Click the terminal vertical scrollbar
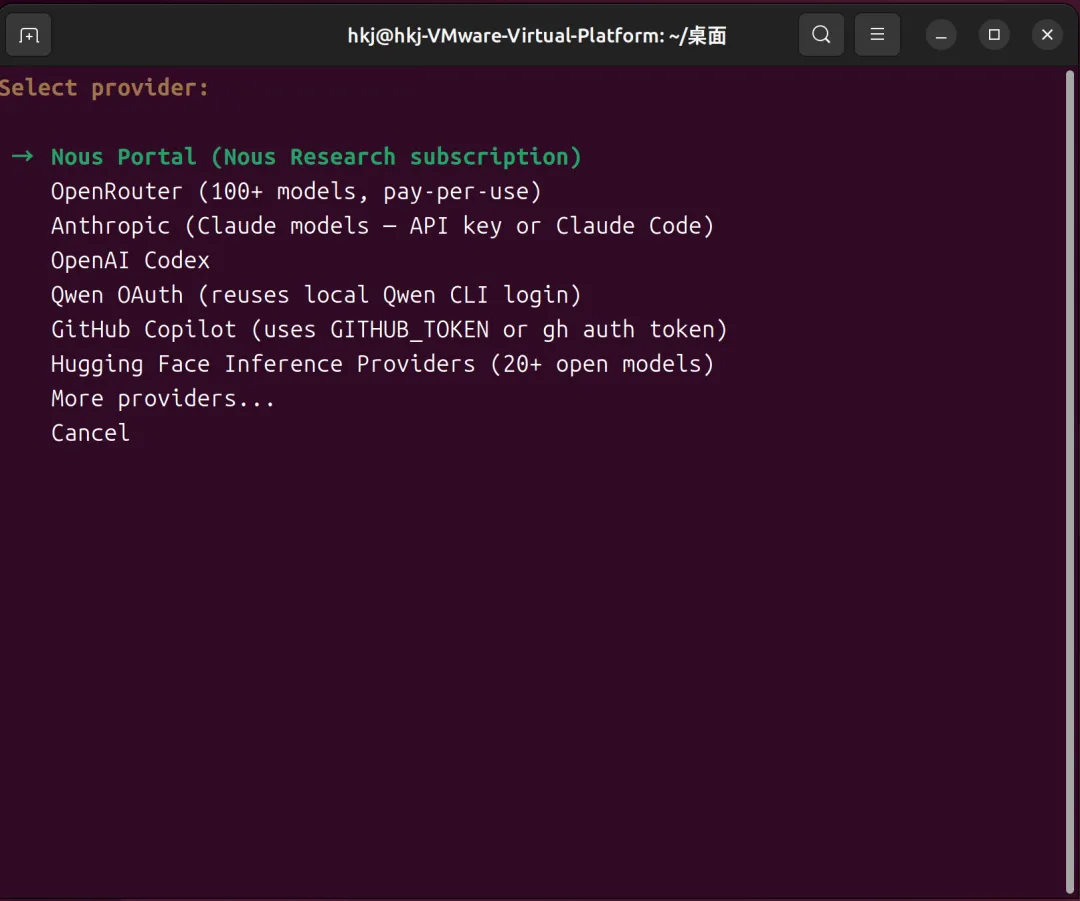 click(x=1070, y=480)
